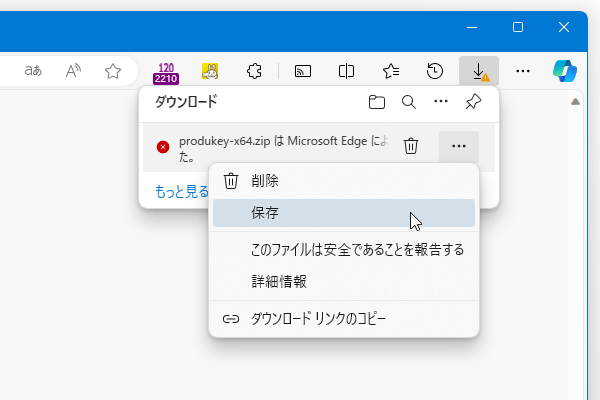Add page to favorites with star icon
This screenshot has width=600, height=400.
tap(113, 71)
